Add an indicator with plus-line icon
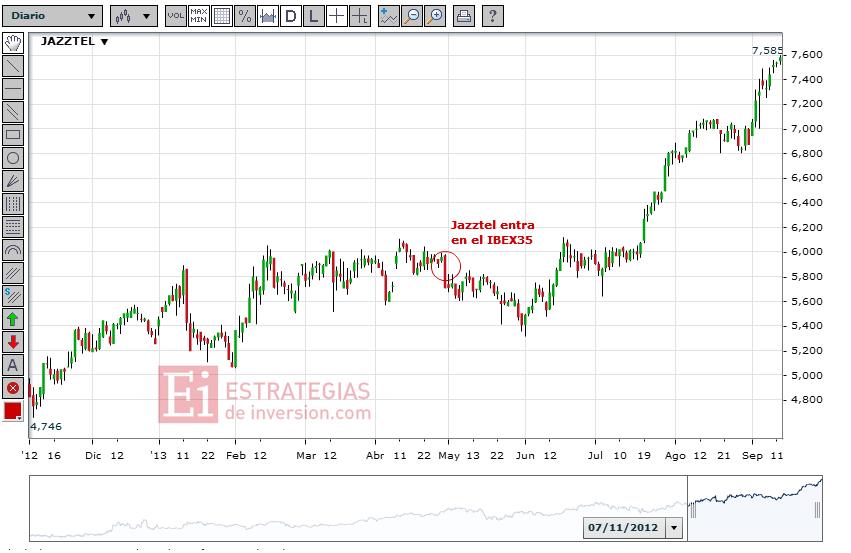 [389, 16]
